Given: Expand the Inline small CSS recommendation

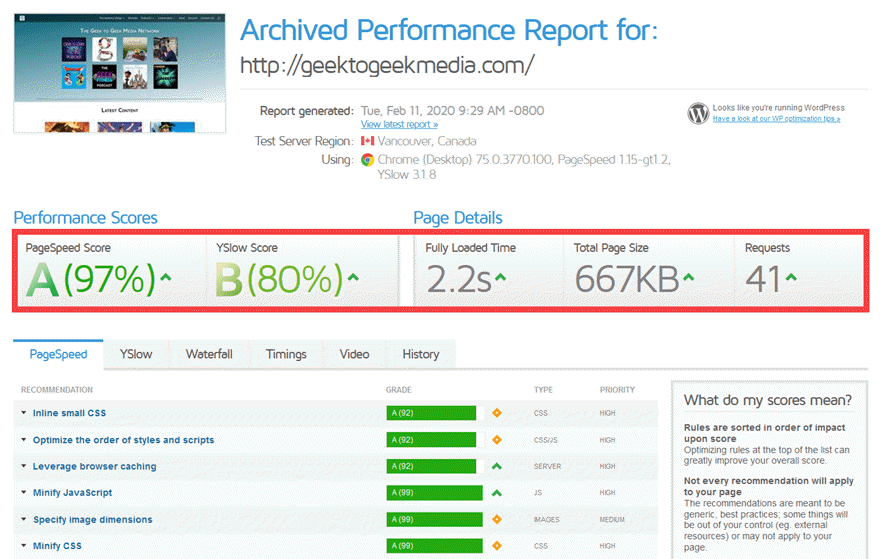Looking at the screenshot, I should point(69,413).
